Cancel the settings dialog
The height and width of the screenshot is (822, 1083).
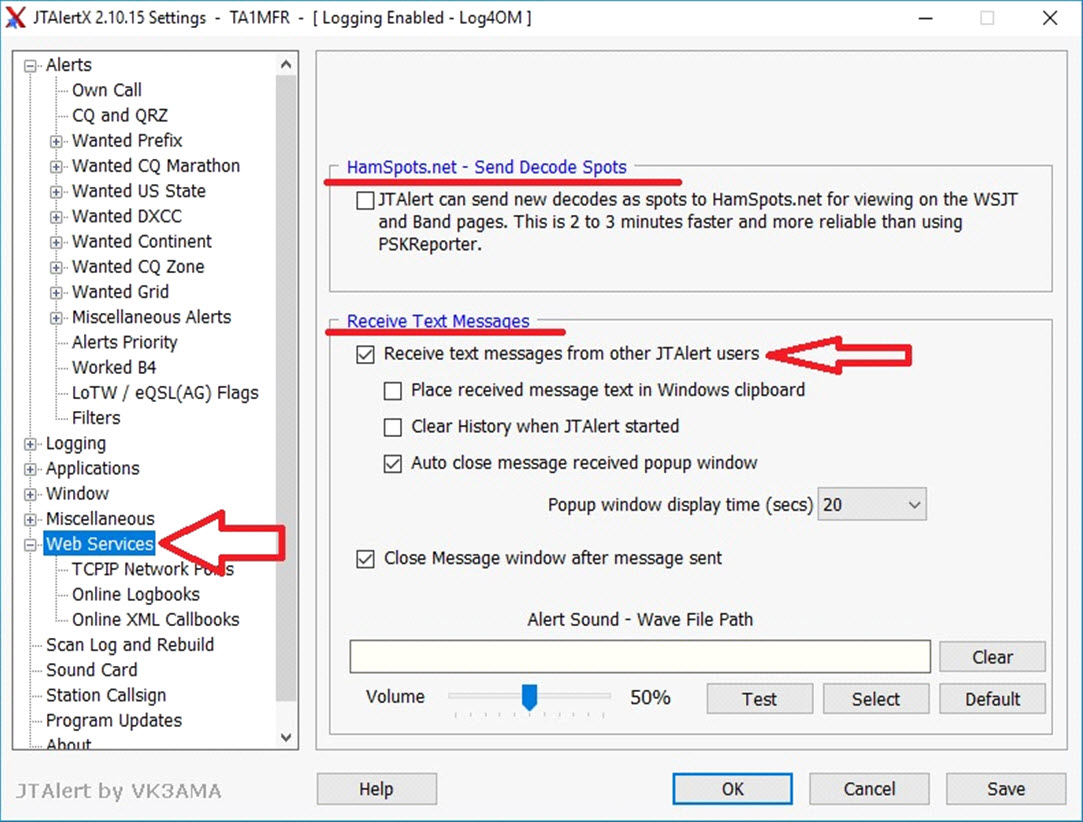[x=869, y=789]
